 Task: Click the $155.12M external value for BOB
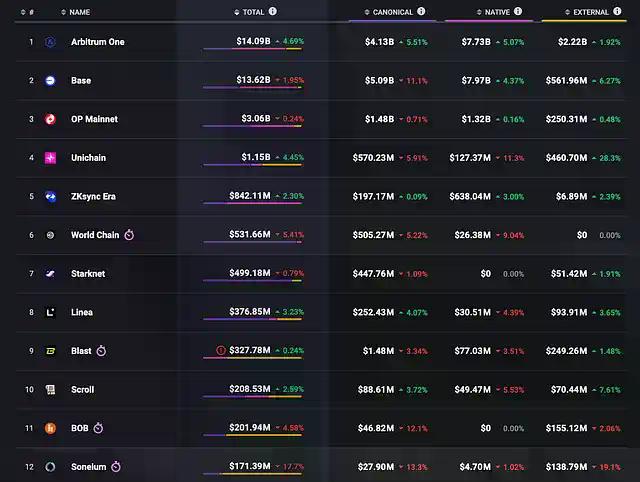click(x=566, y=428)
